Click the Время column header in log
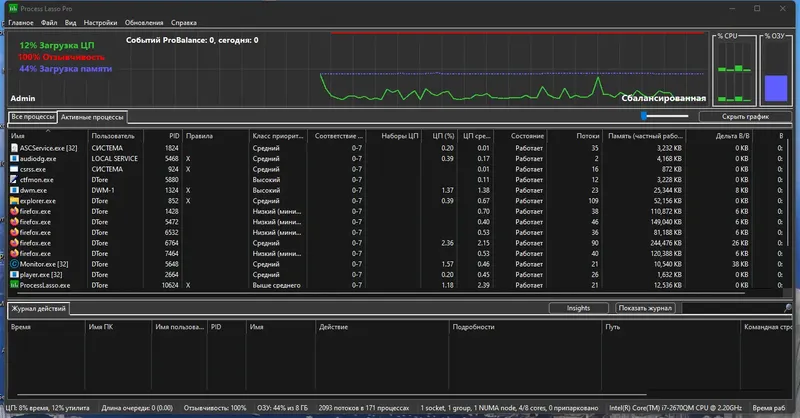 46,327
